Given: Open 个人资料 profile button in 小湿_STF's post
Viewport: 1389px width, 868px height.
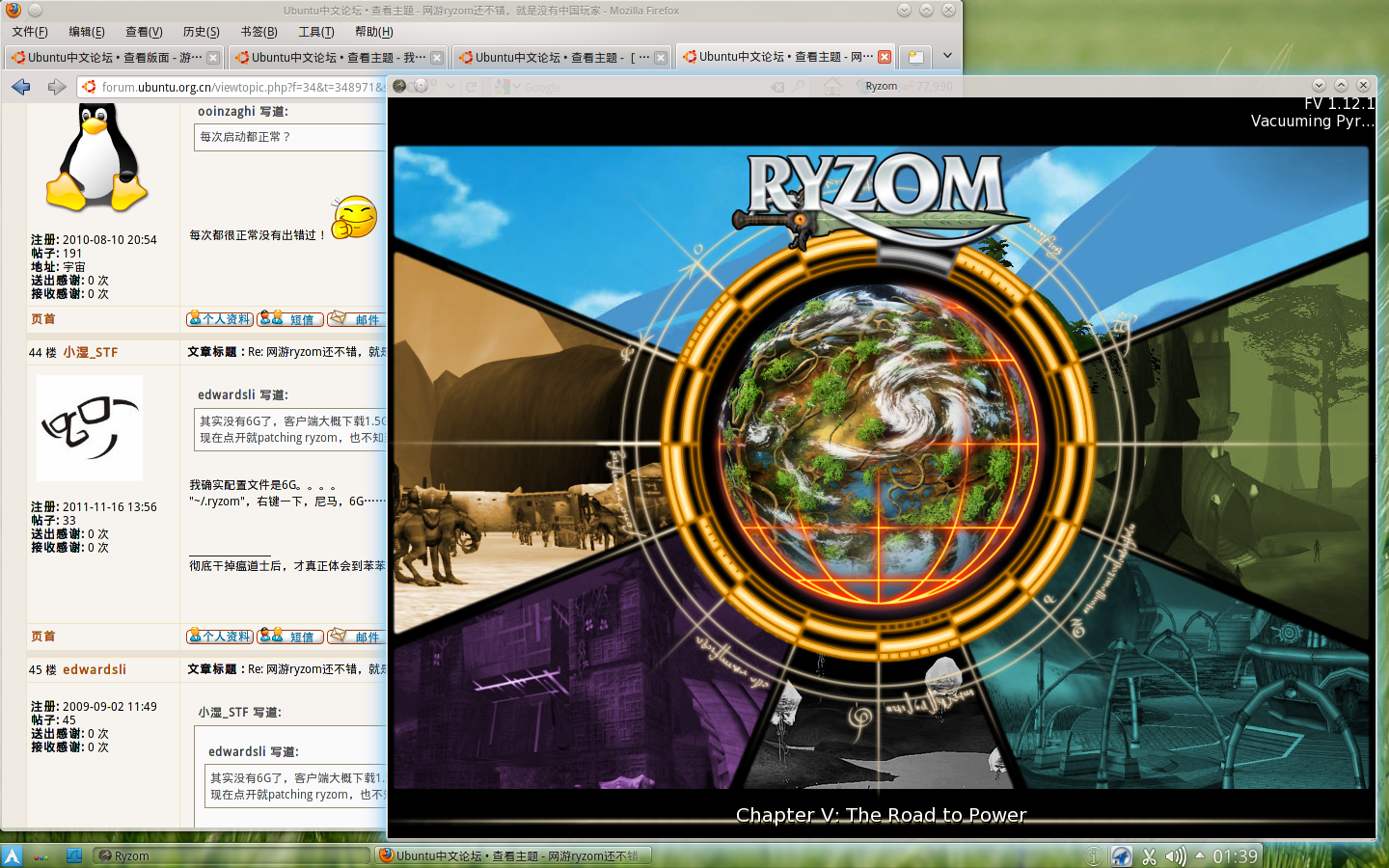Looking at the screenshot, I should 220,637.
